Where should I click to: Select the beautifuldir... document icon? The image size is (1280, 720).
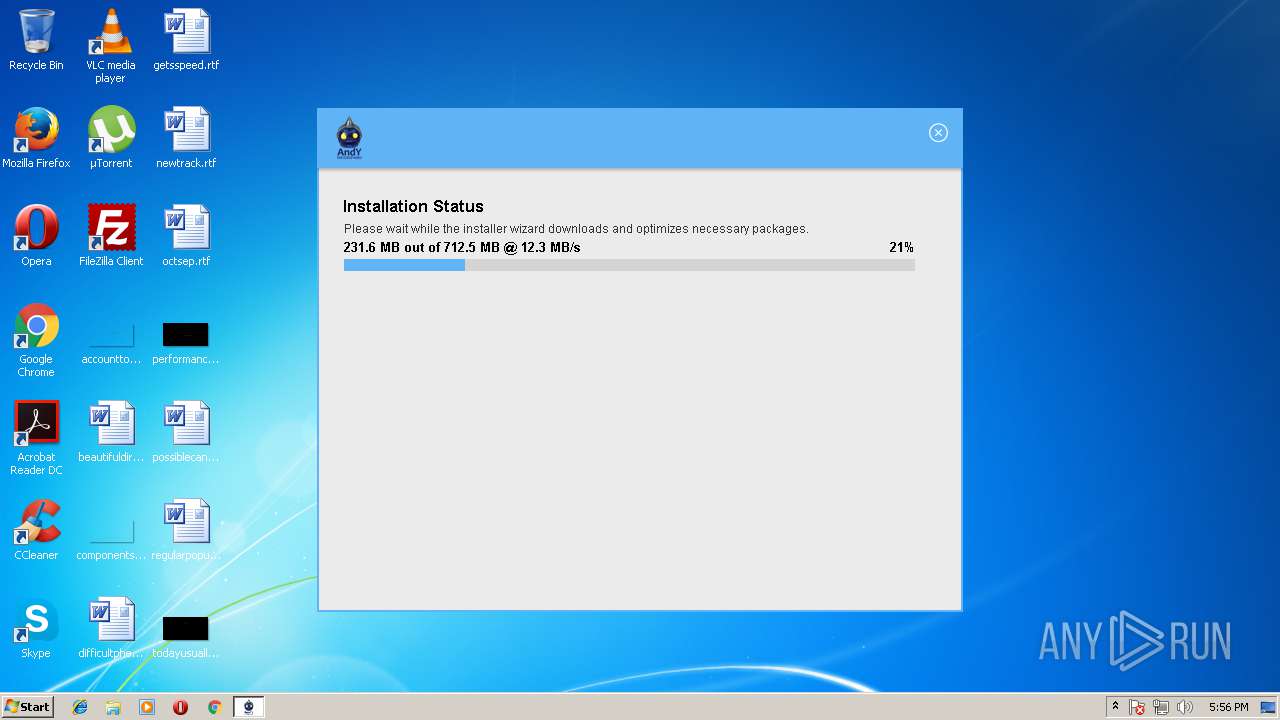110,432
